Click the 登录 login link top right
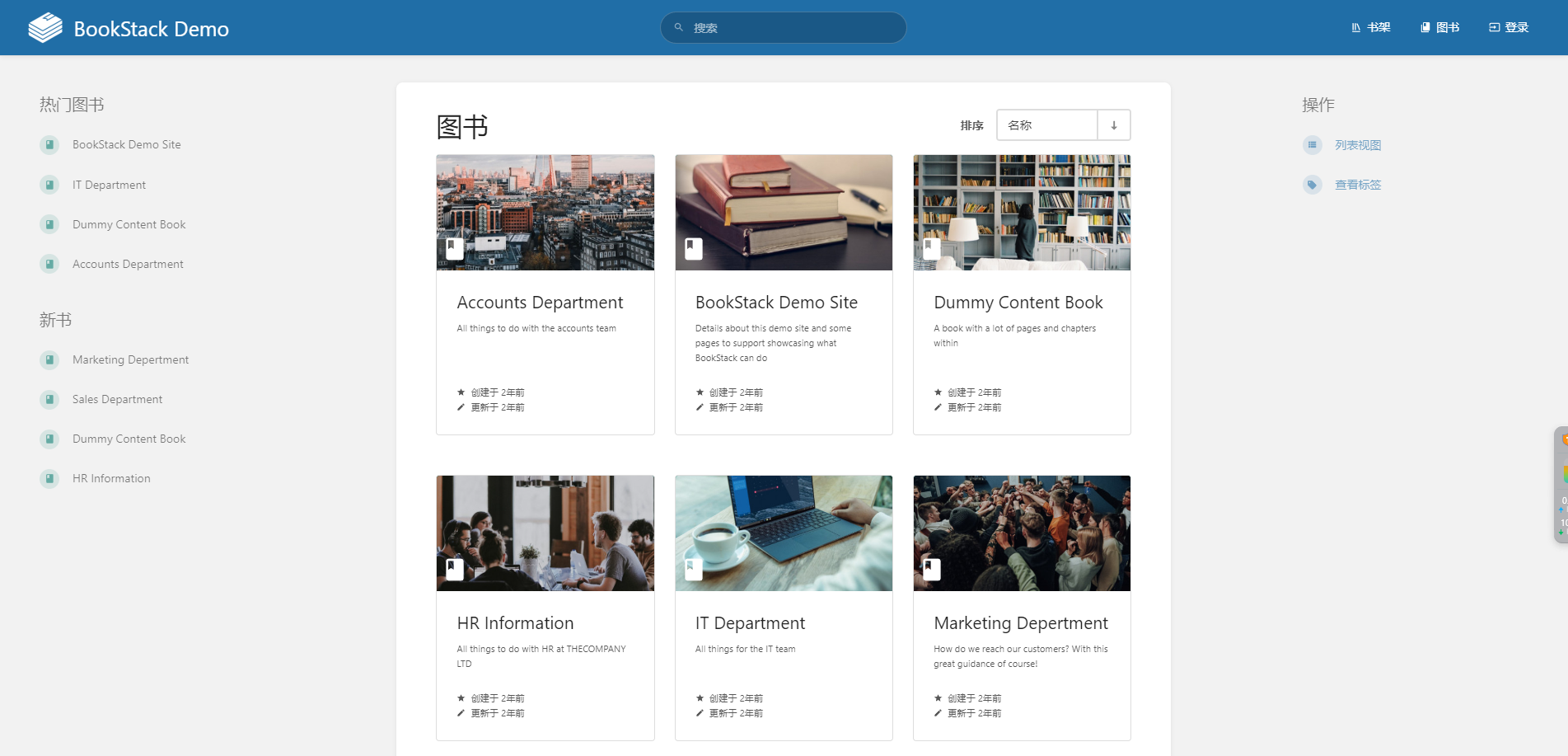1568x756 pixels. coord(1509,26)
